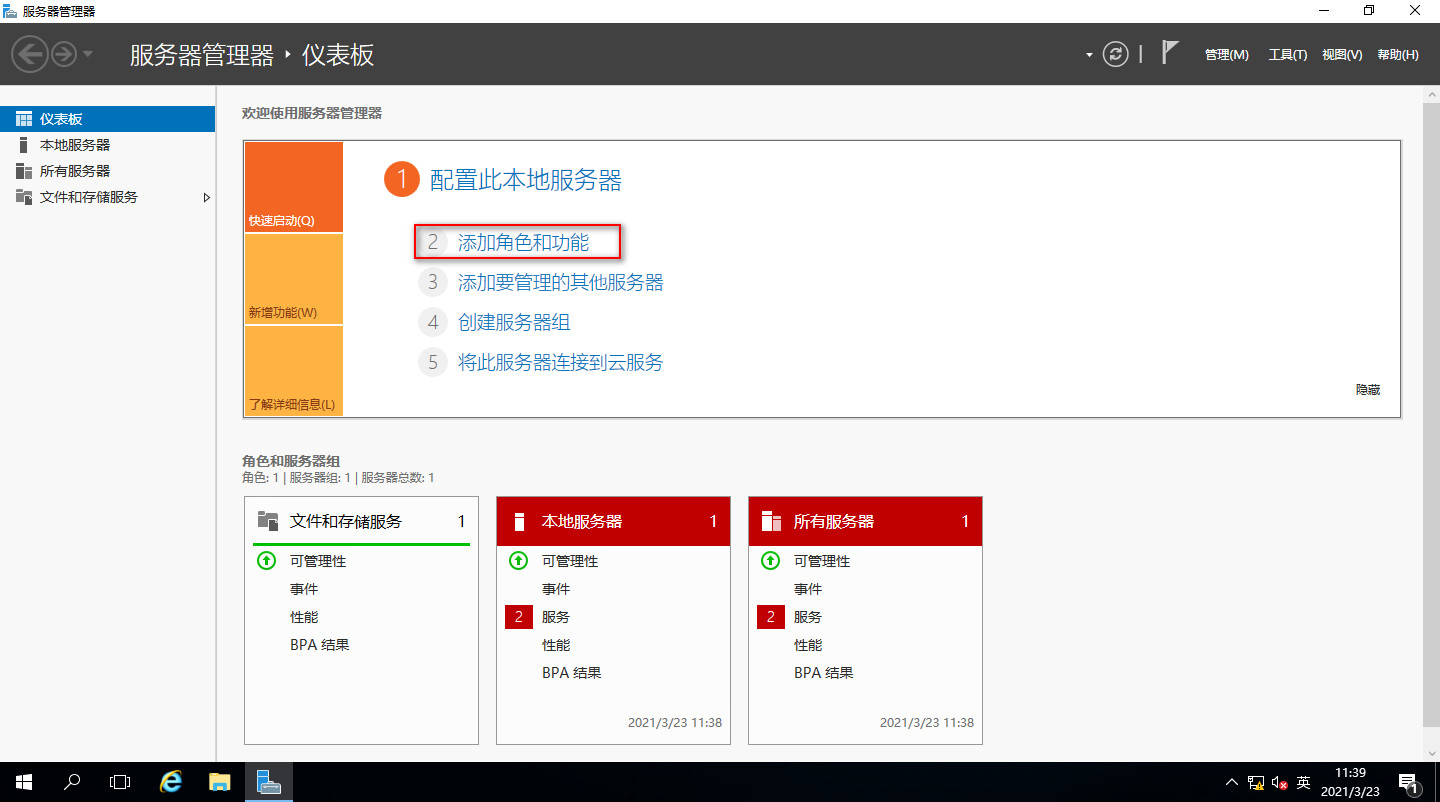Click the 文件和存储服务 sidebar icon

(24, 197)
